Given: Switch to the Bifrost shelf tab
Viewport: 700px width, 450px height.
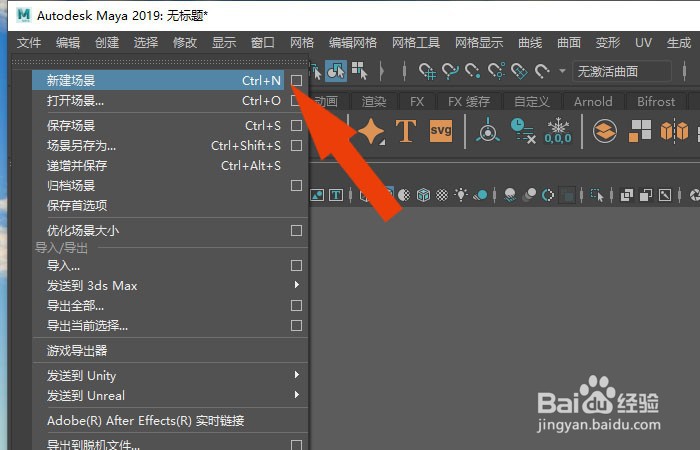Looking at the screenshot, I should pos(656,102).
